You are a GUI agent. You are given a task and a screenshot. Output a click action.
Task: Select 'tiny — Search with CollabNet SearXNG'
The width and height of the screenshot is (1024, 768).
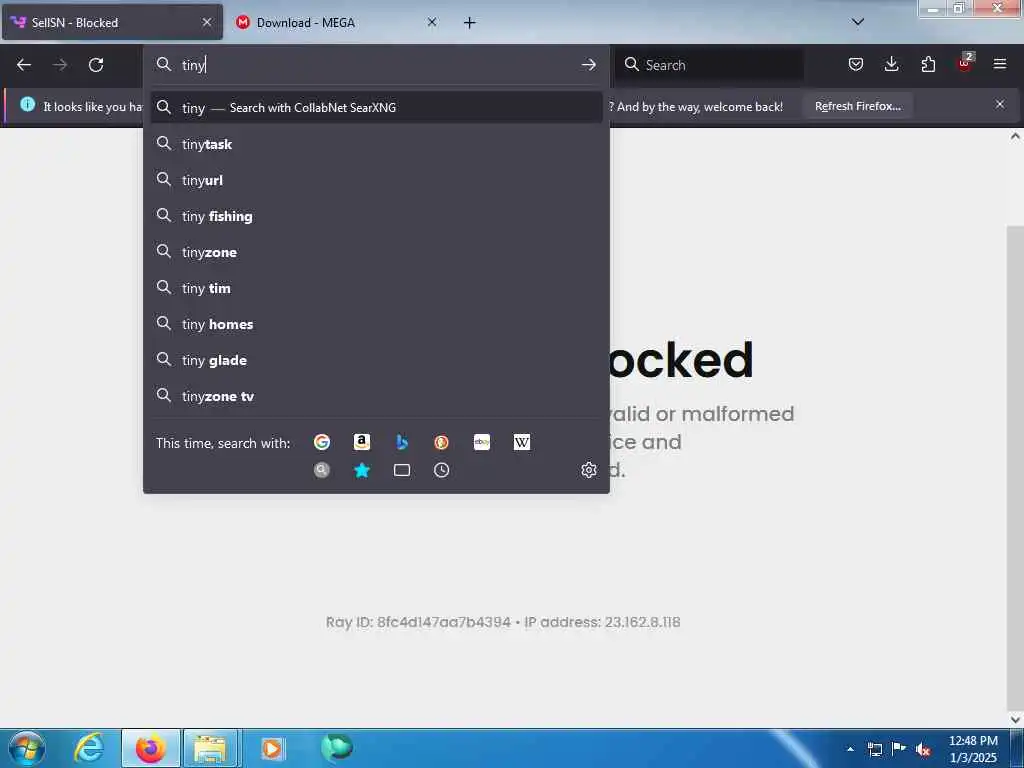coord(376,108)
